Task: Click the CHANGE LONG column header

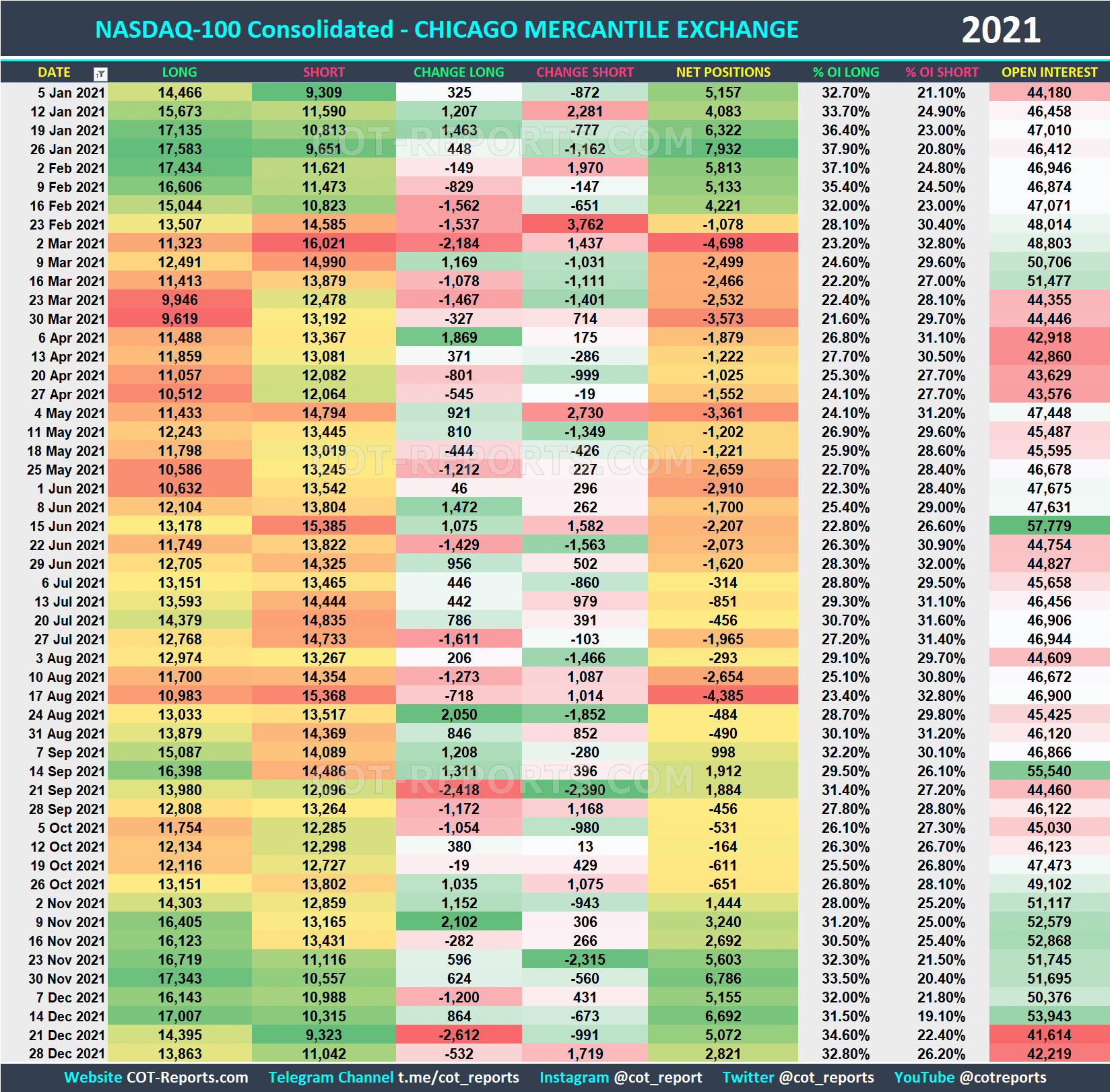Action: (459, 72)
